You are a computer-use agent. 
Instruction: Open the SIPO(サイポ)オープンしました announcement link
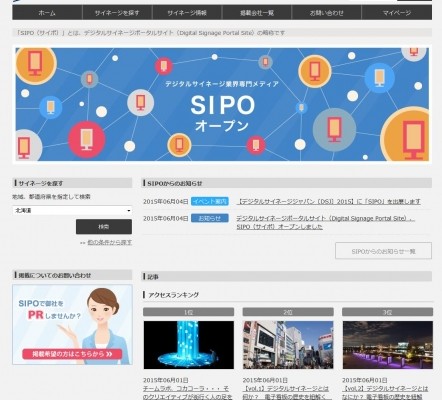click(326, 222)
